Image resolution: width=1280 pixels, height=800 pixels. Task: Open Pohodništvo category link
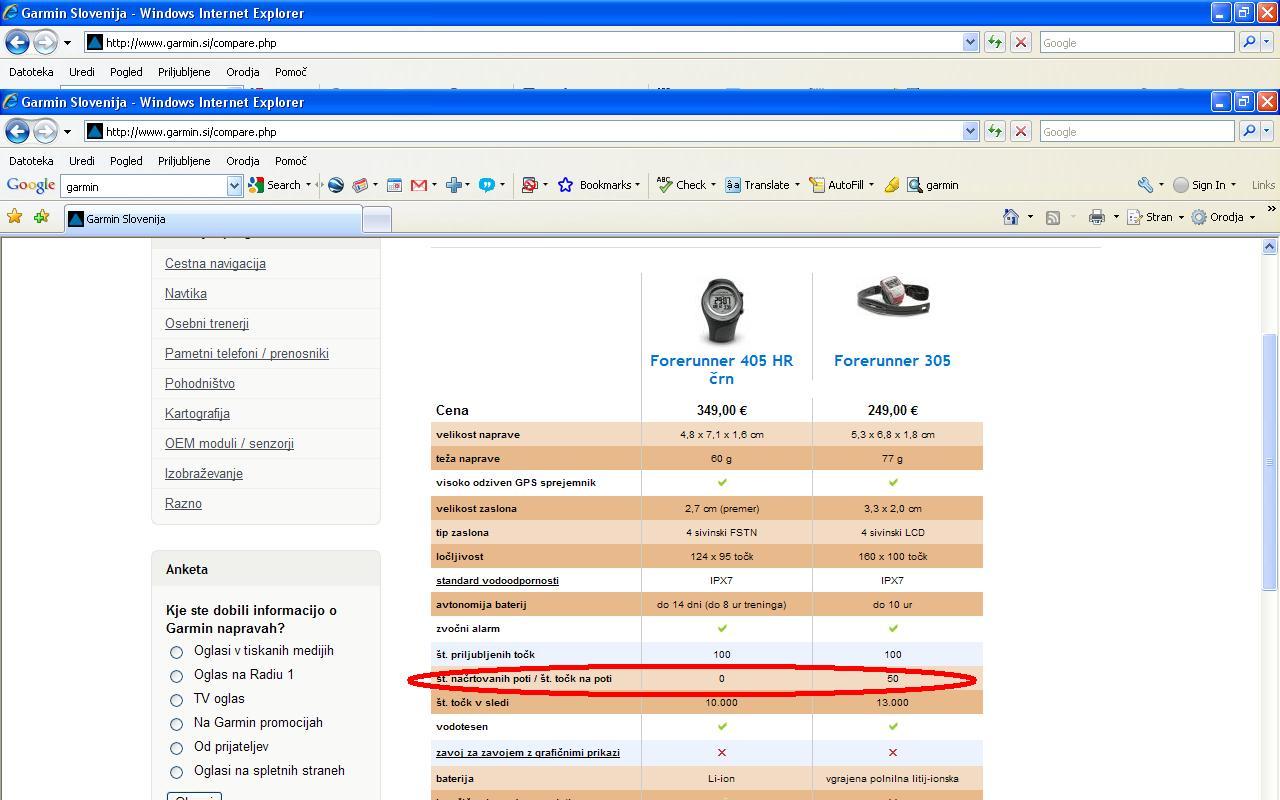(200, 384)
